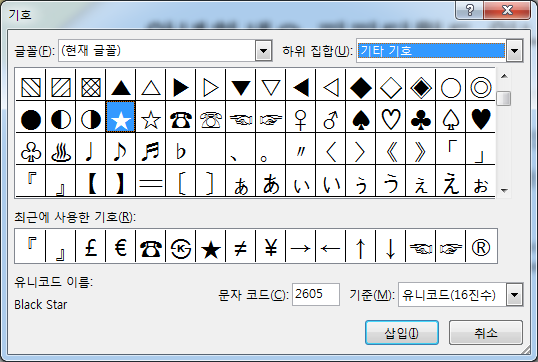Open the 하위 집합 subset dropdown arrow
538x362 pixels.
(x=514, y=51)
